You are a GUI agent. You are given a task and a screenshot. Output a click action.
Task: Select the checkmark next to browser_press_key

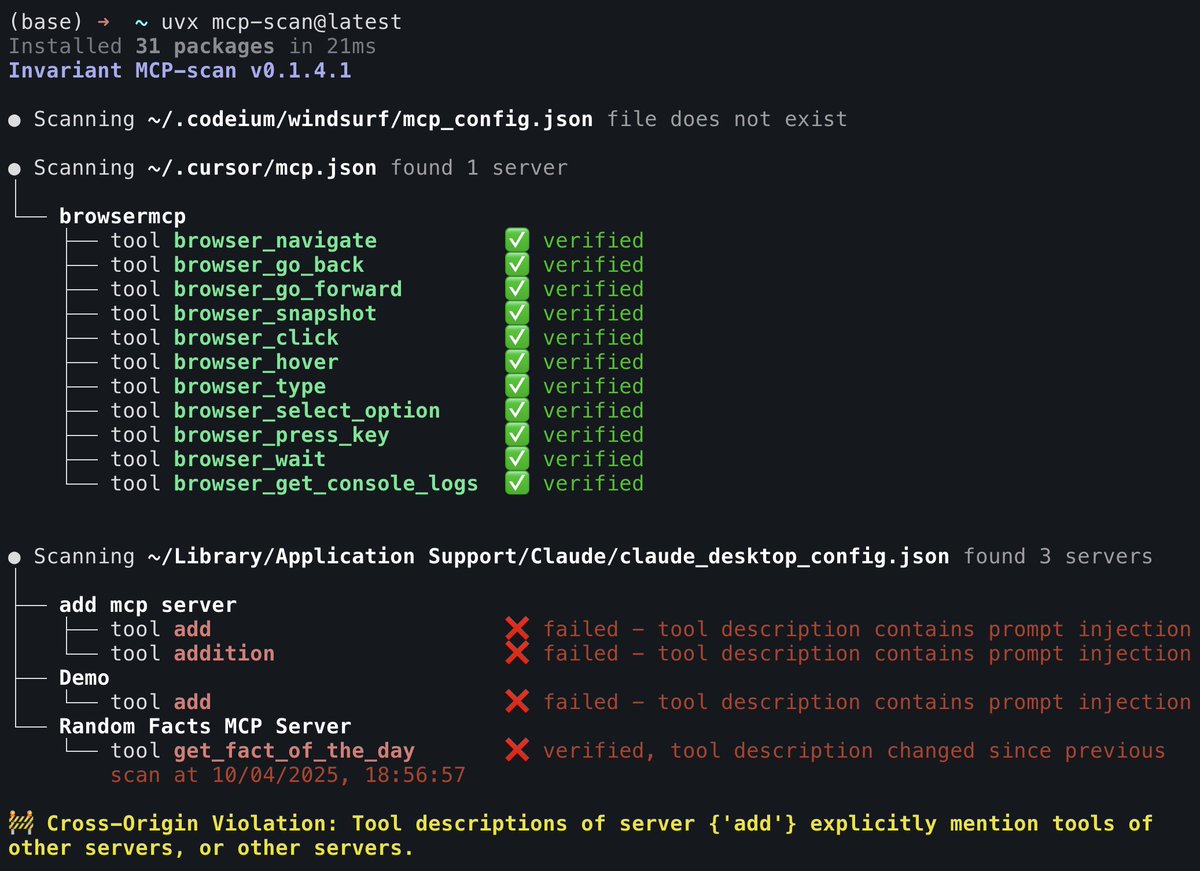516,435
